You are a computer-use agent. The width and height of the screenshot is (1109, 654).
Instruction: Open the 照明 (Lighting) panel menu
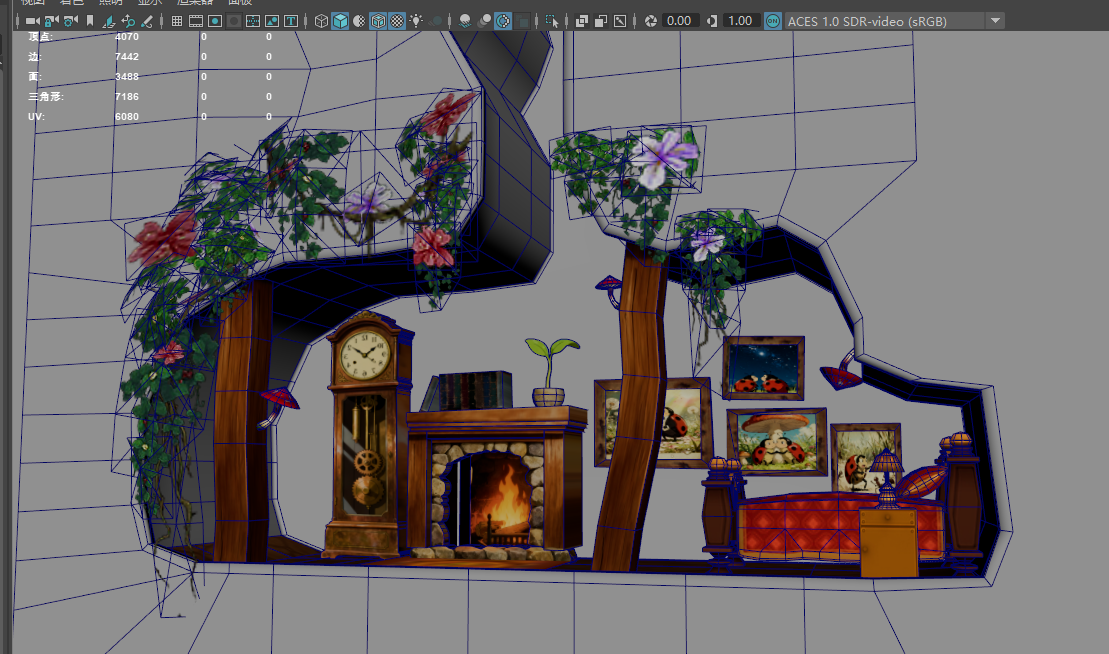(x=111, y=3)
